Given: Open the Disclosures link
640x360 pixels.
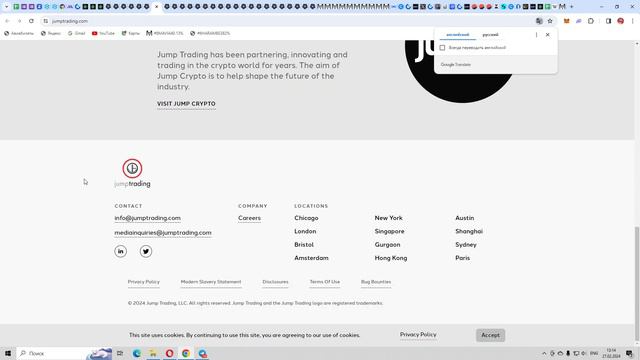Looking at the screenshot, I should click(275, 282).
